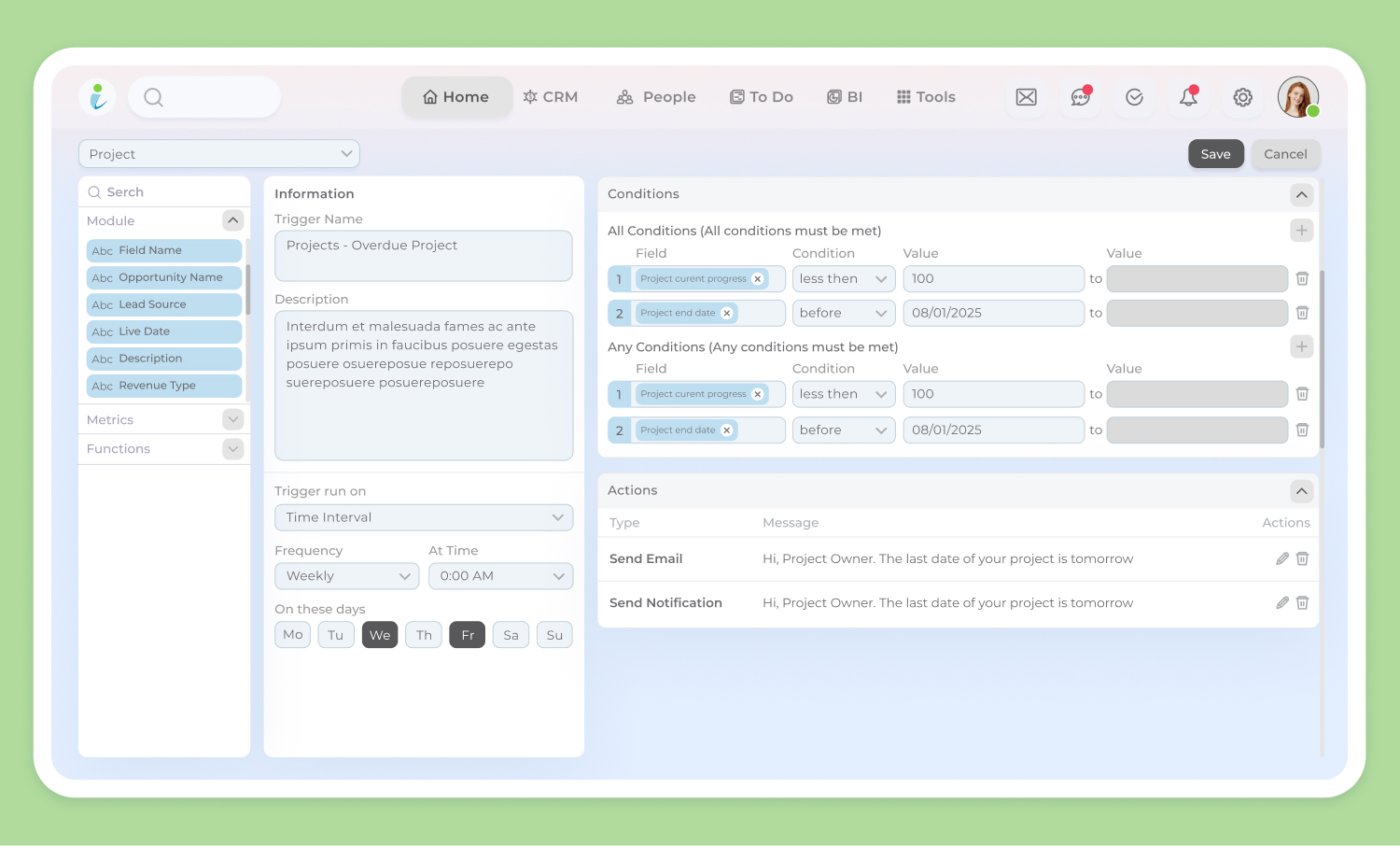Open the People tab
Screen dimensions: 1400x846
click(656, 97)
